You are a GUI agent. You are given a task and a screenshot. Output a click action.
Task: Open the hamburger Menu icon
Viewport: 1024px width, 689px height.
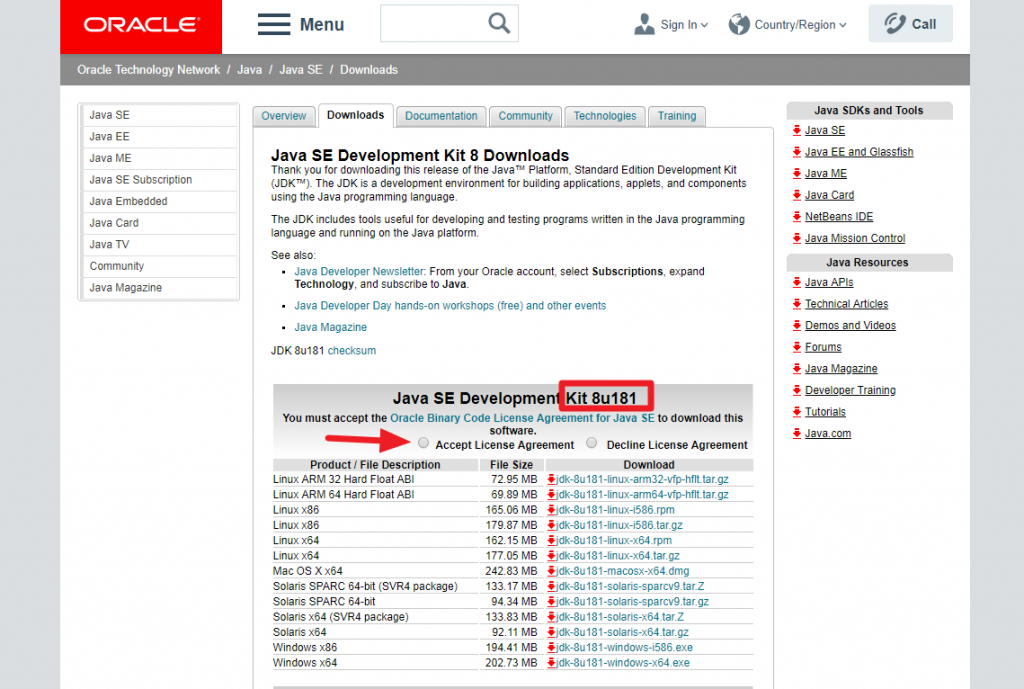(x=274, y=24)
